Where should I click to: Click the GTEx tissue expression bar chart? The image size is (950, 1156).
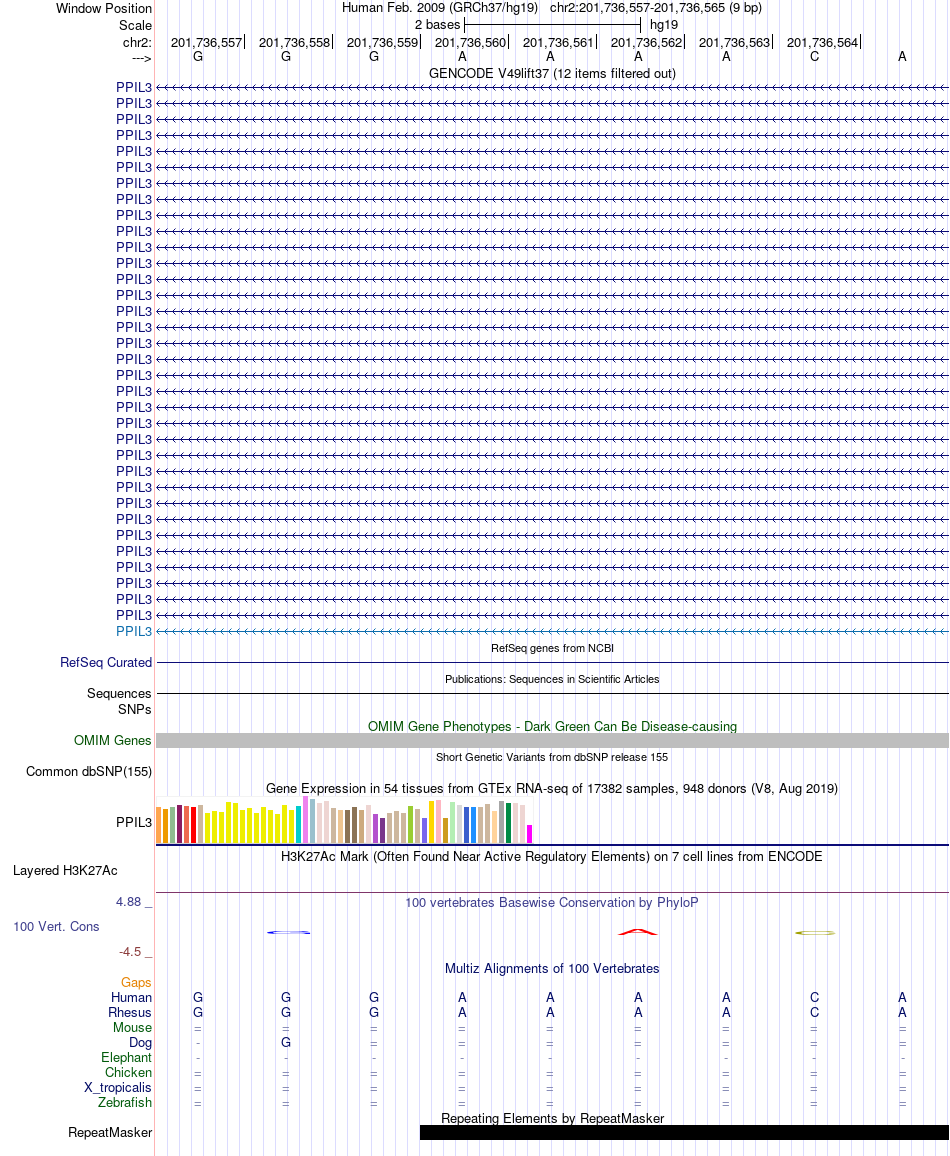[x=344, y=820]
